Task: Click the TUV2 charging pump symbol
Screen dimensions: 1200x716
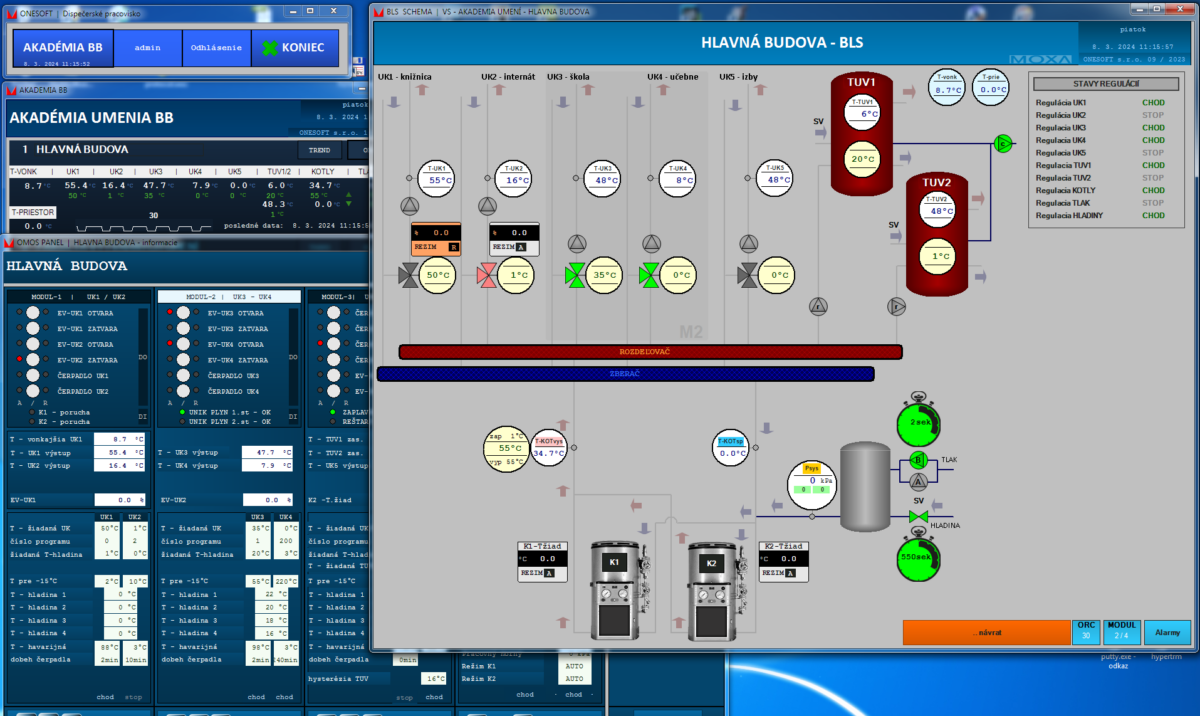Action: point(897,306)
